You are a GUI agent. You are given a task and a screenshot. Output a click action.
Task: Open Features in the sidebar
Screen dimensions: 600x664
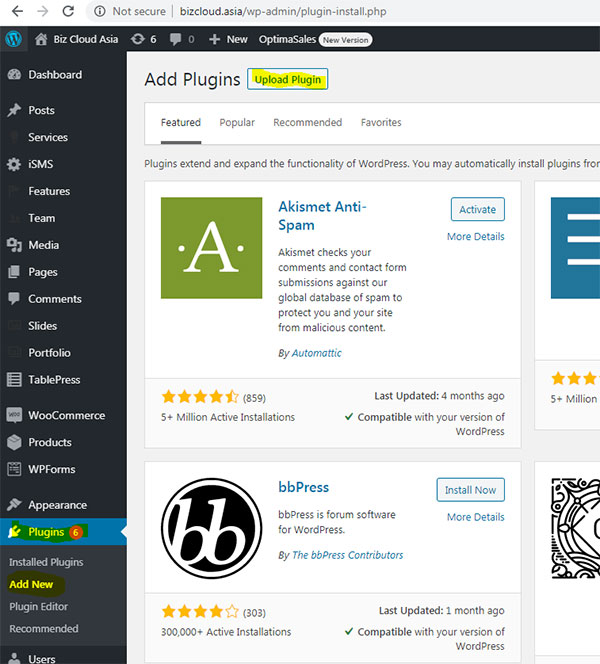click(x=49, y=191)
